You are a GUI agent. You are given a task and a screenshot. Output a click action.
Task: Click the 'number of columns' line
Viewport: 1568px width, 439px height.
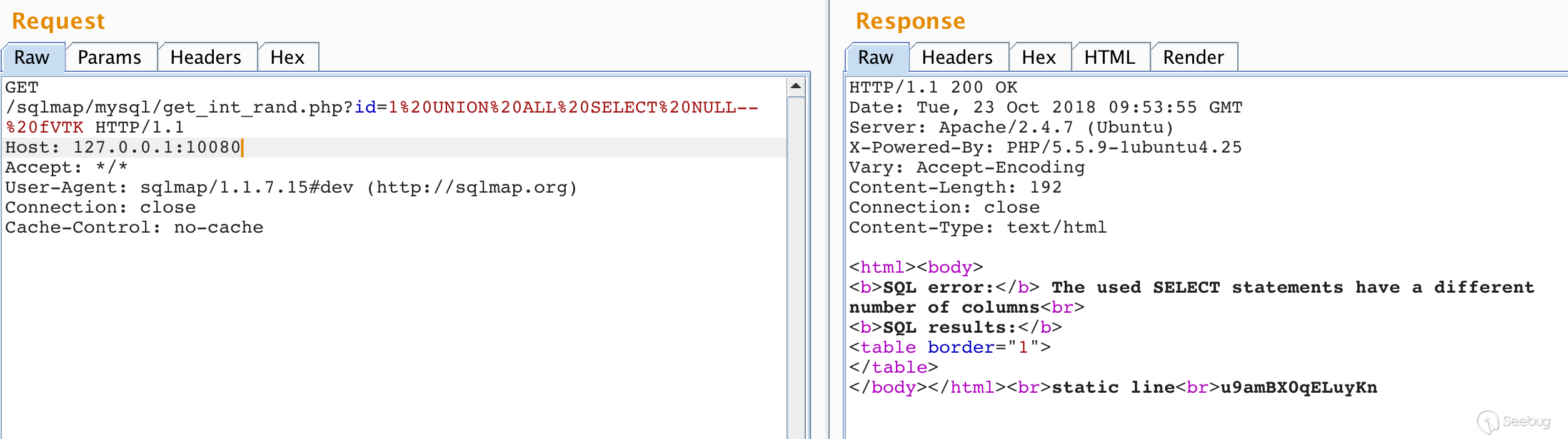[967, 308]
